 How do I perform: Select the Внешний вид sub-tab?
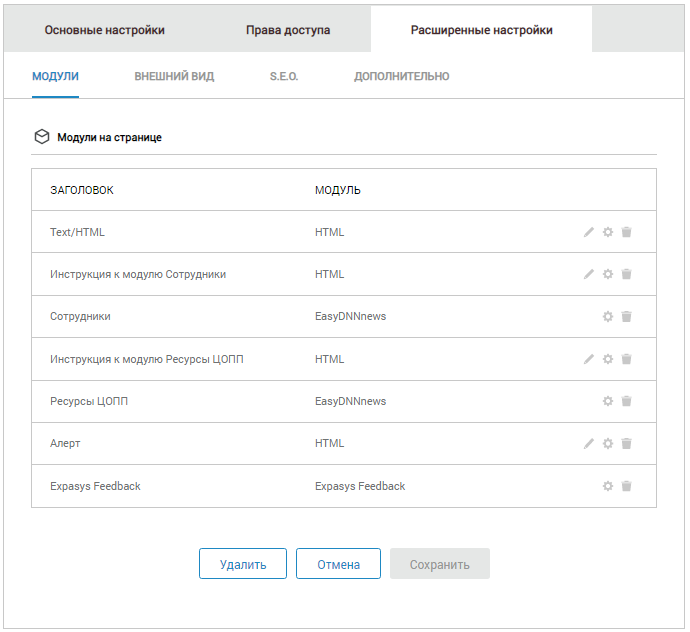[x=174, y=76]
